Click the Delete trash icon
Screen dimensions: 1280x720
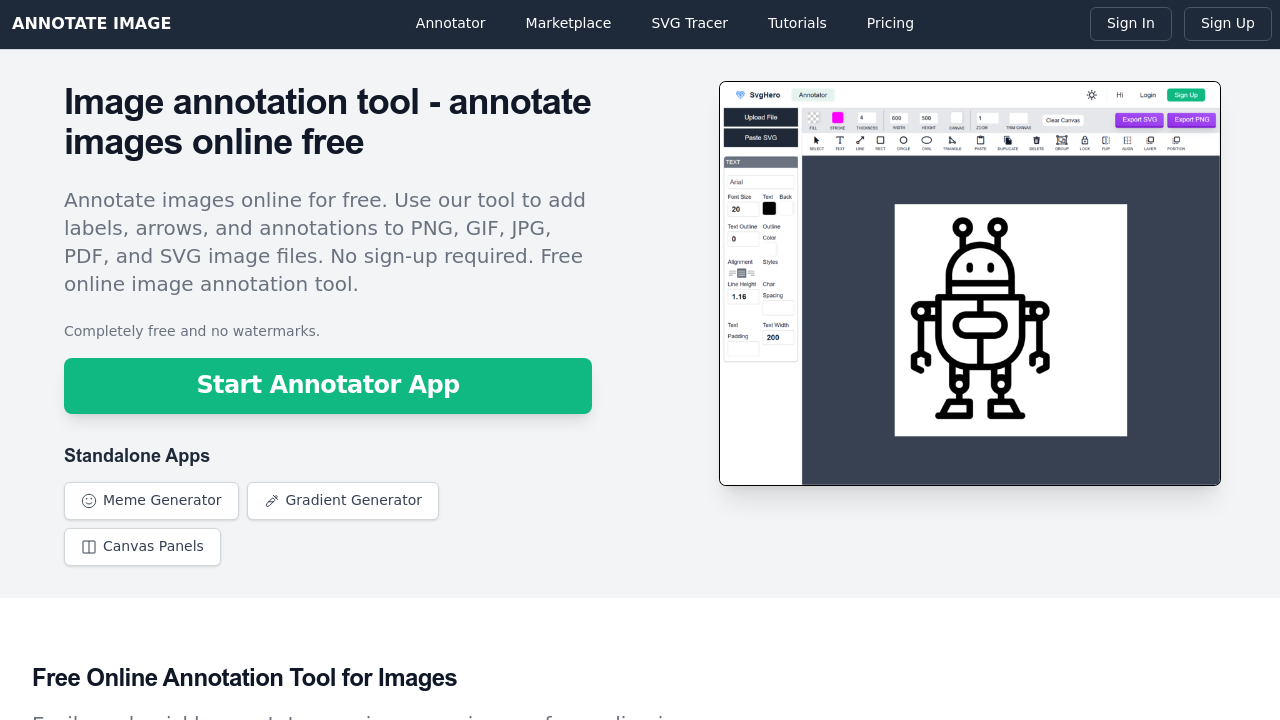(1036, 140)
